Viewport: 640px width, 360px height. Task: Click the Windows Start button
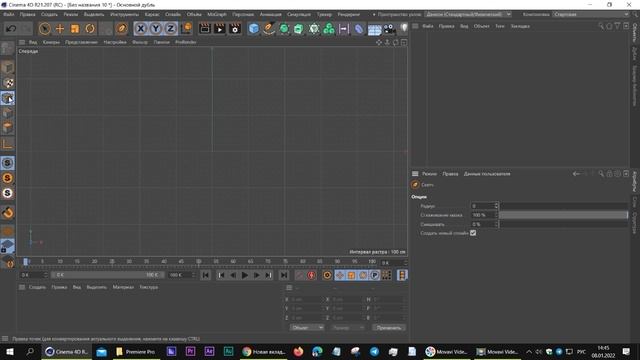coord(9,351)
